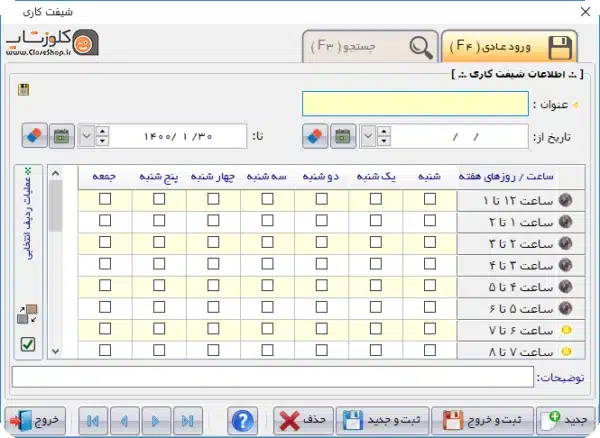This screenshot has width=600, height=438.
Task: Check جمعه for ساعت ۱۲ تا ۱
Action: pyautogui.click(x=105, y=199)
